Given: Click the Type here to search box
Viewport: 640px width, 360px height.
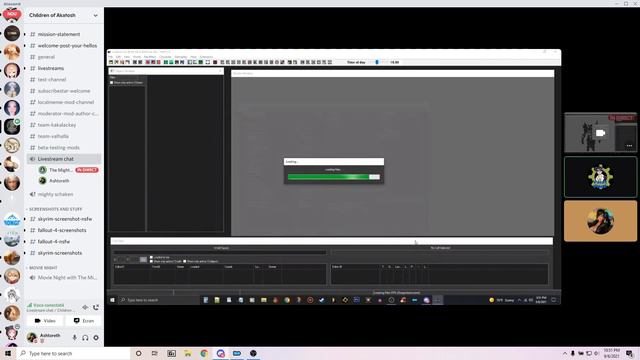Looking at the screenshot, I should [73, 353].
